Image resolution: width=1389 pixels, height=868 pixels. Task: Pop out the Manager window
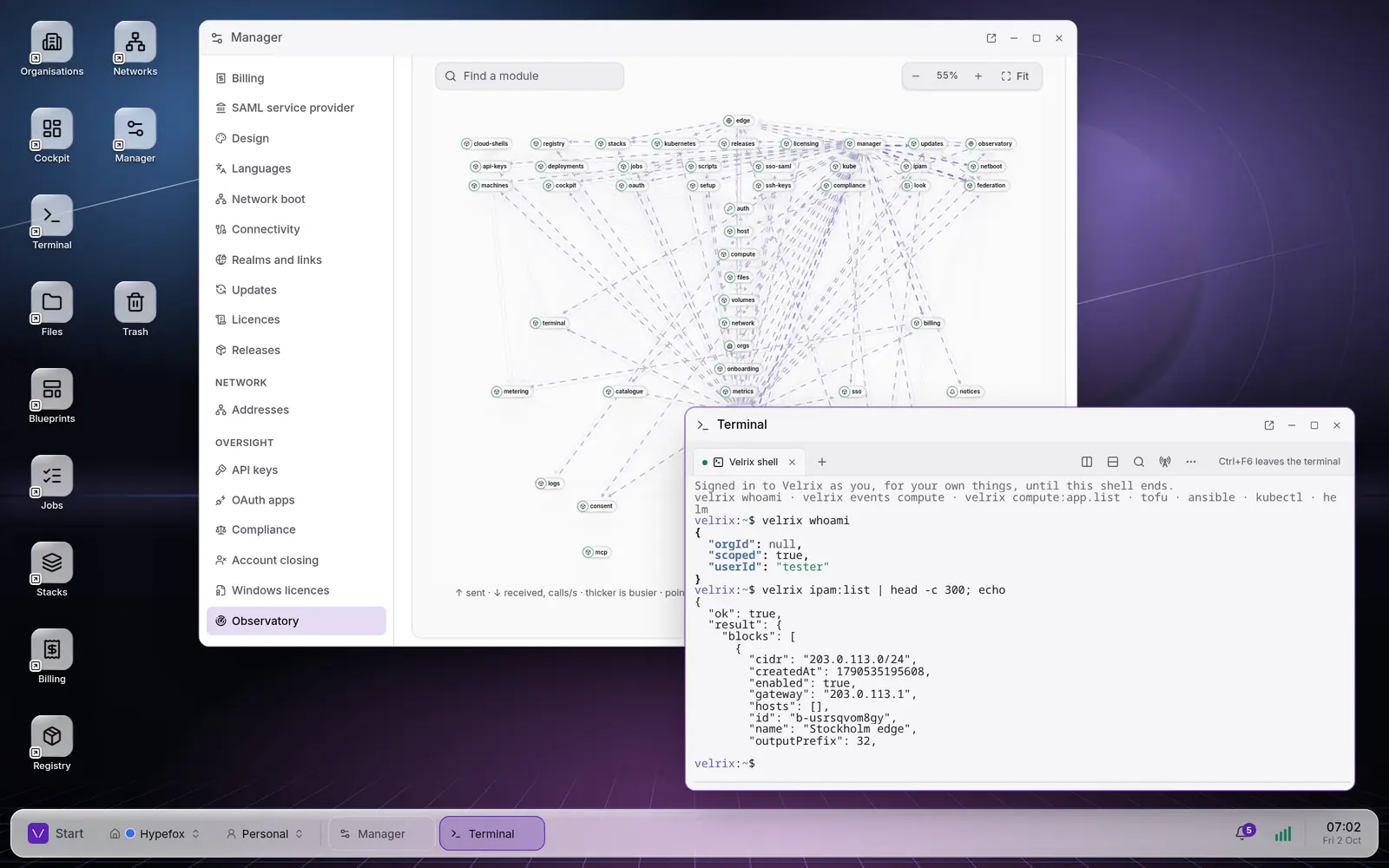pos(991,38)
